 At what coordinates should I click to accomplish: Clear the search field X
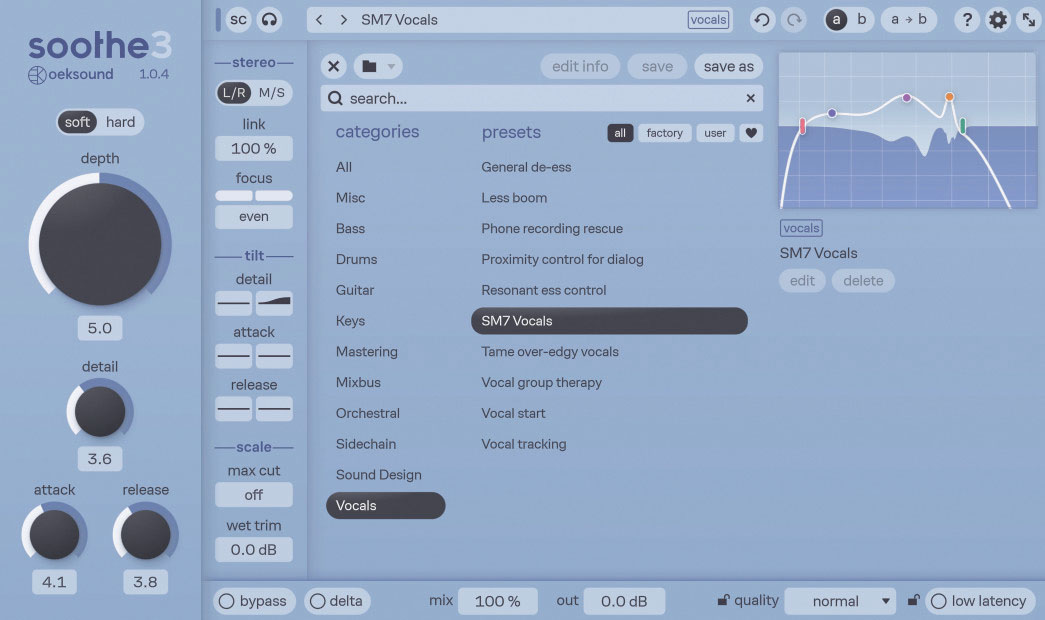(750, 98)
